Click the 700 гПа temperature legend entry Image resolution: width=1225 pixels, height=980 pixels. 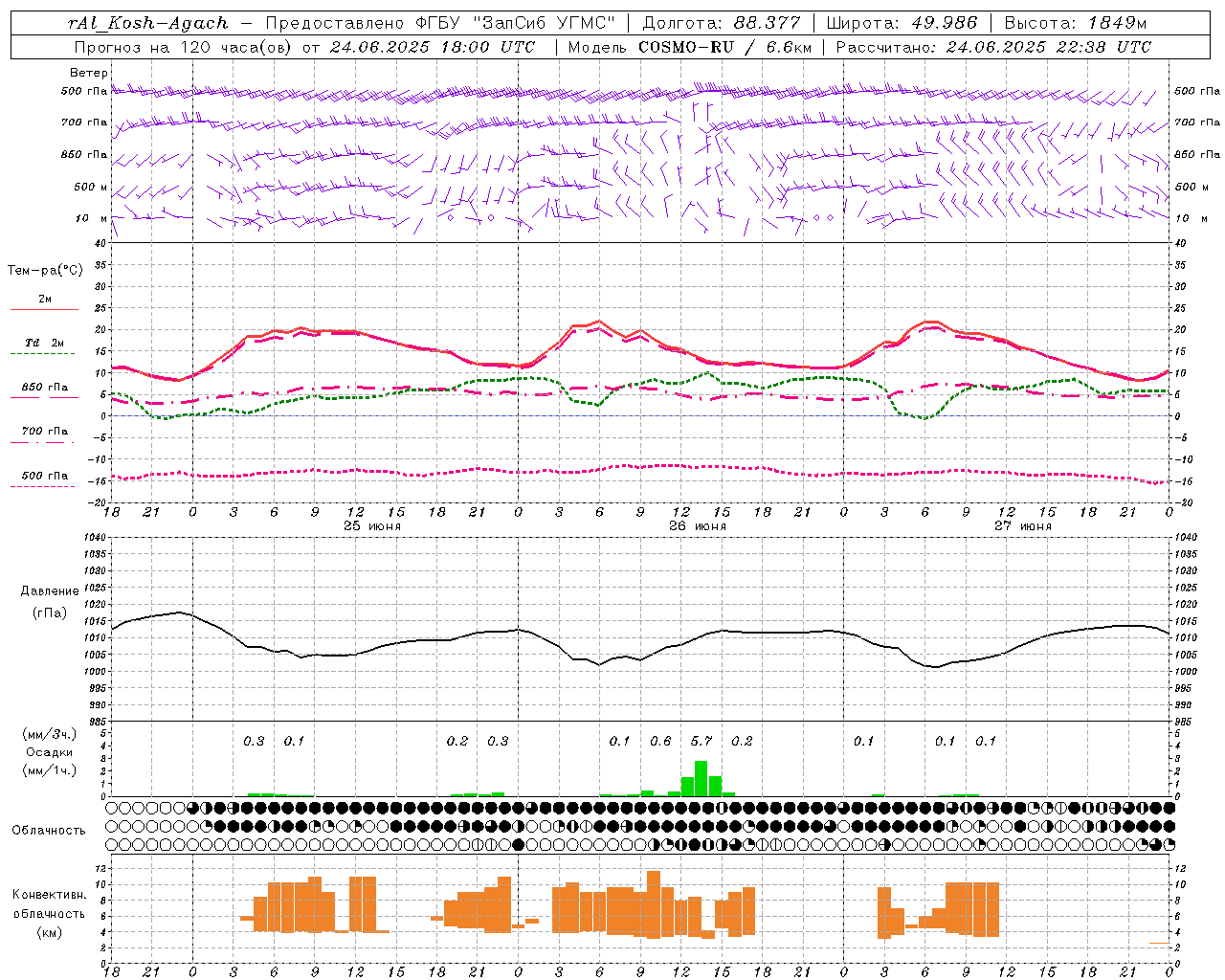click(44, 431)
